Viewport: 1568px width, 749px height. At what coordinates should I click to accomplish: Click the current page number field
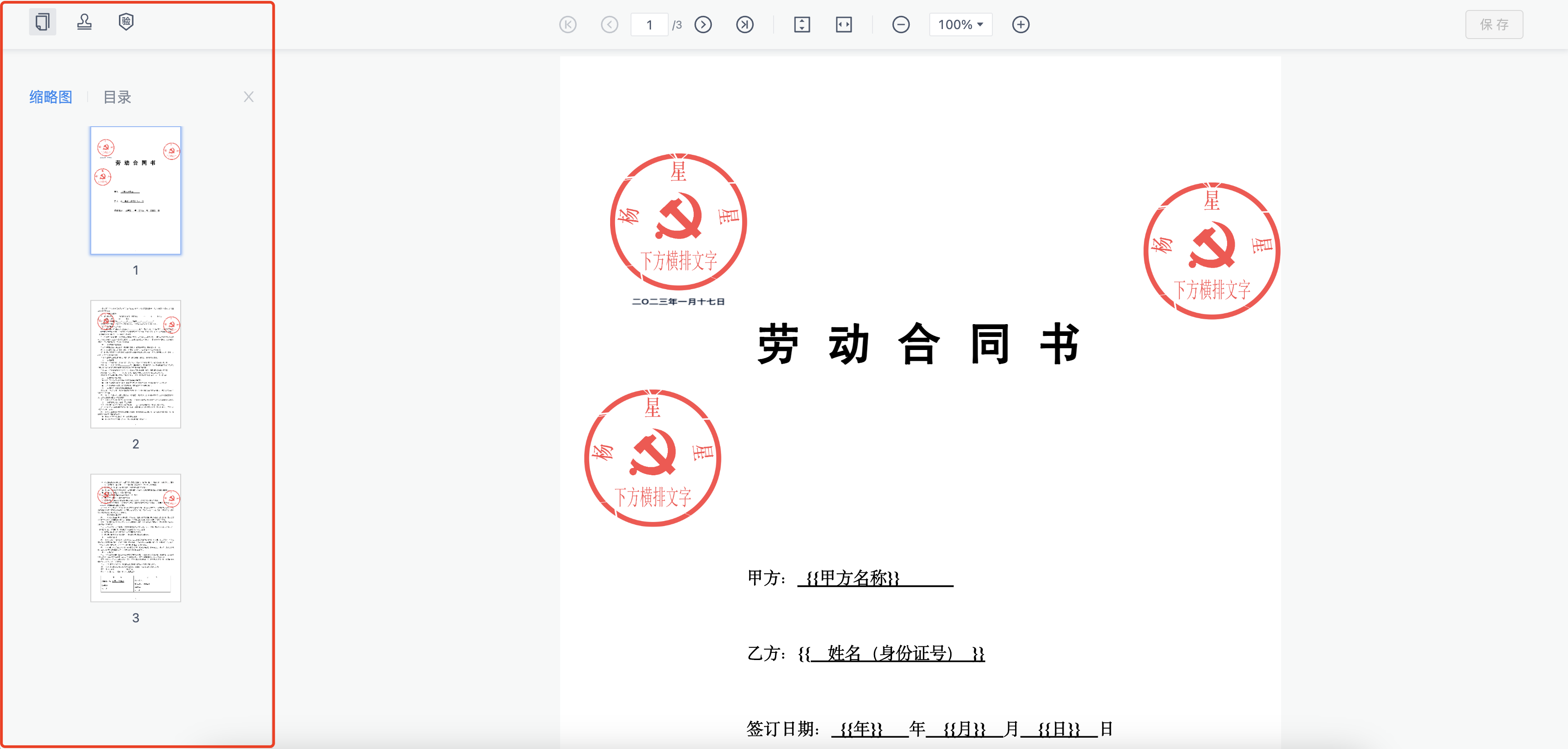[x=649, y=25]
